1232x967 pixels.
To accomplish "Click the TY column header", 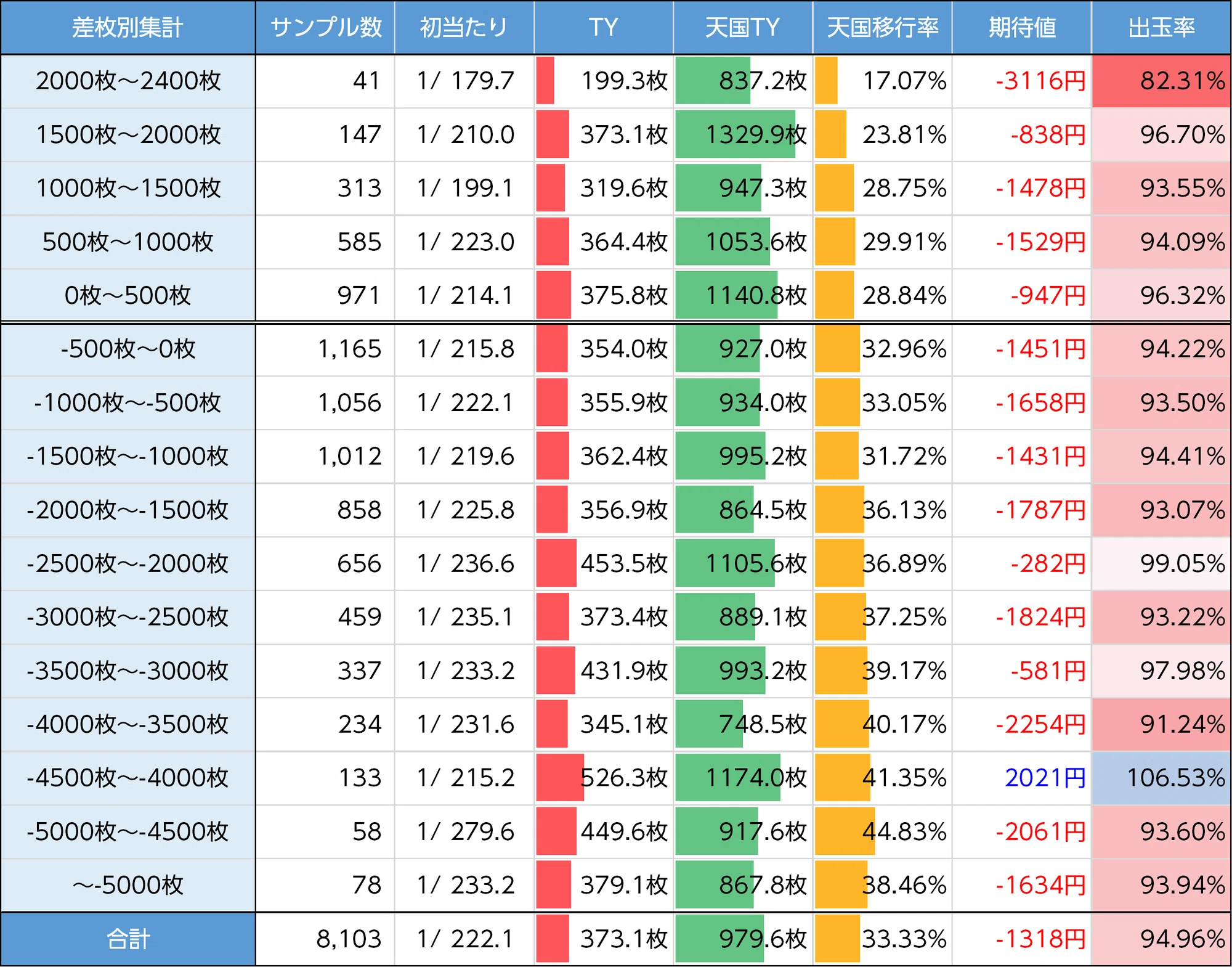I will (604, 27).
